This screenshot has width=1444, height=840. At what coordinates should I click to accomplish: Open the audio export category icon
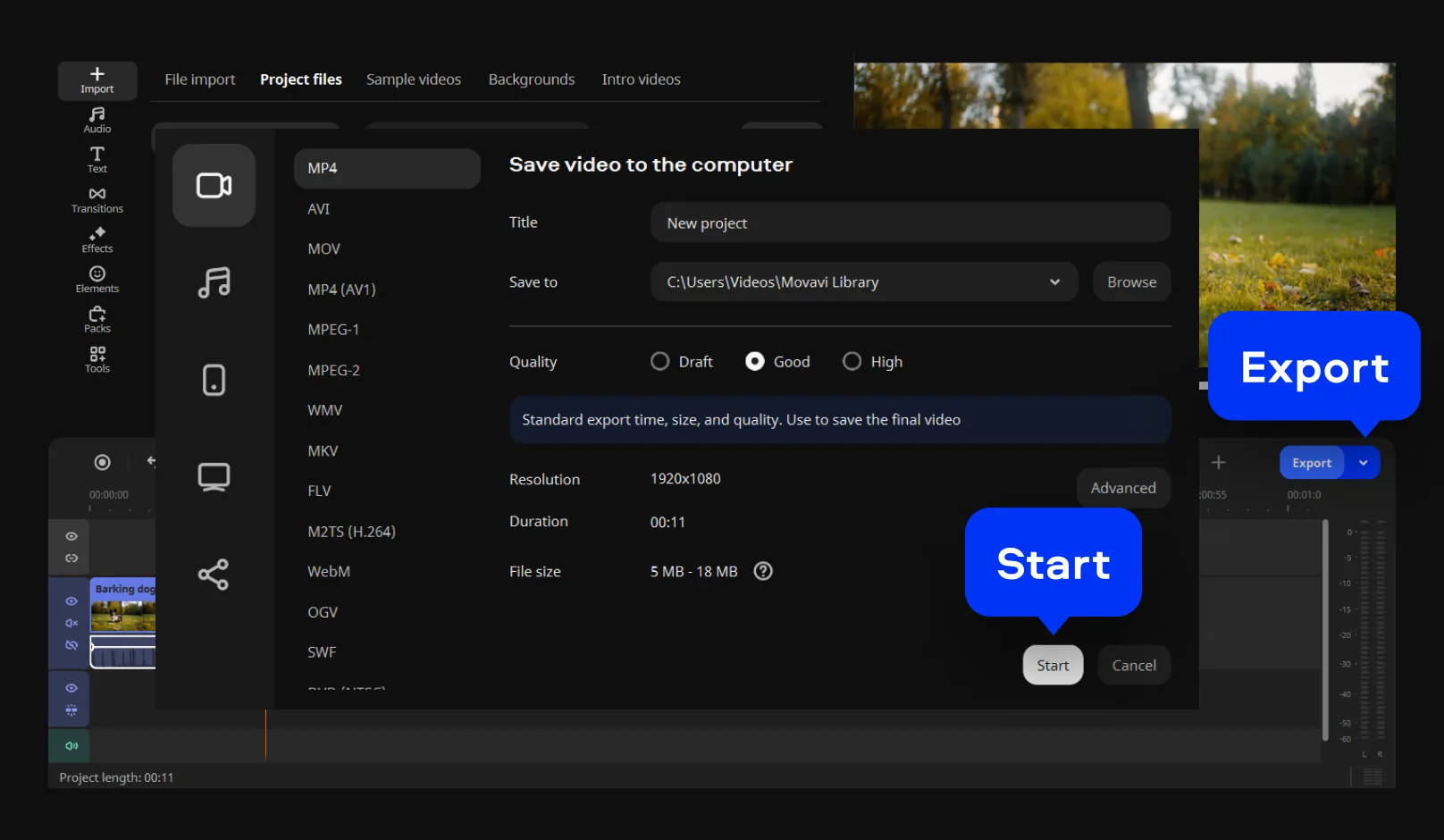[214, 282]
